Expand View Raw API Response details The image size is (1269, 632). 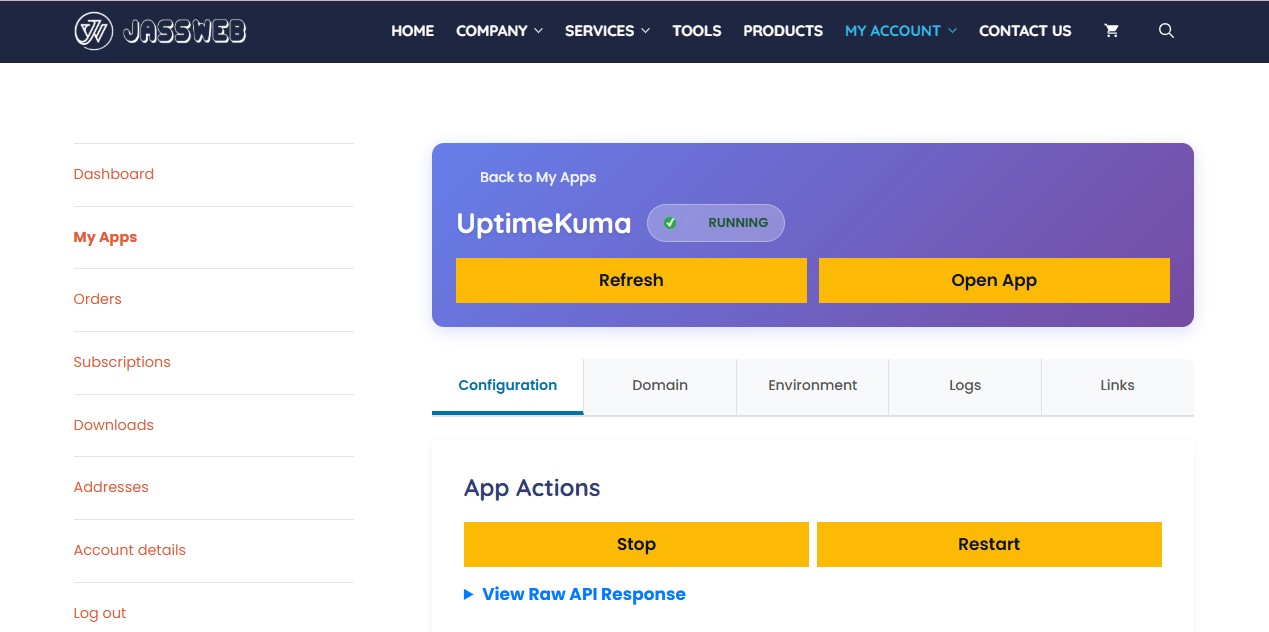click(x=575, y=594)
